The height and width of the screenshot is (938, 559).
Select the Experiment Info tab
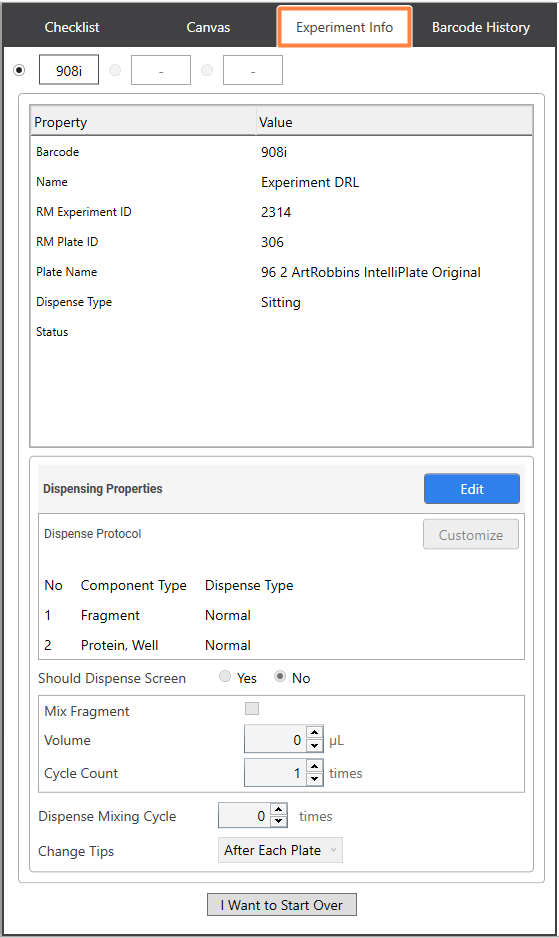click(344, 27)
